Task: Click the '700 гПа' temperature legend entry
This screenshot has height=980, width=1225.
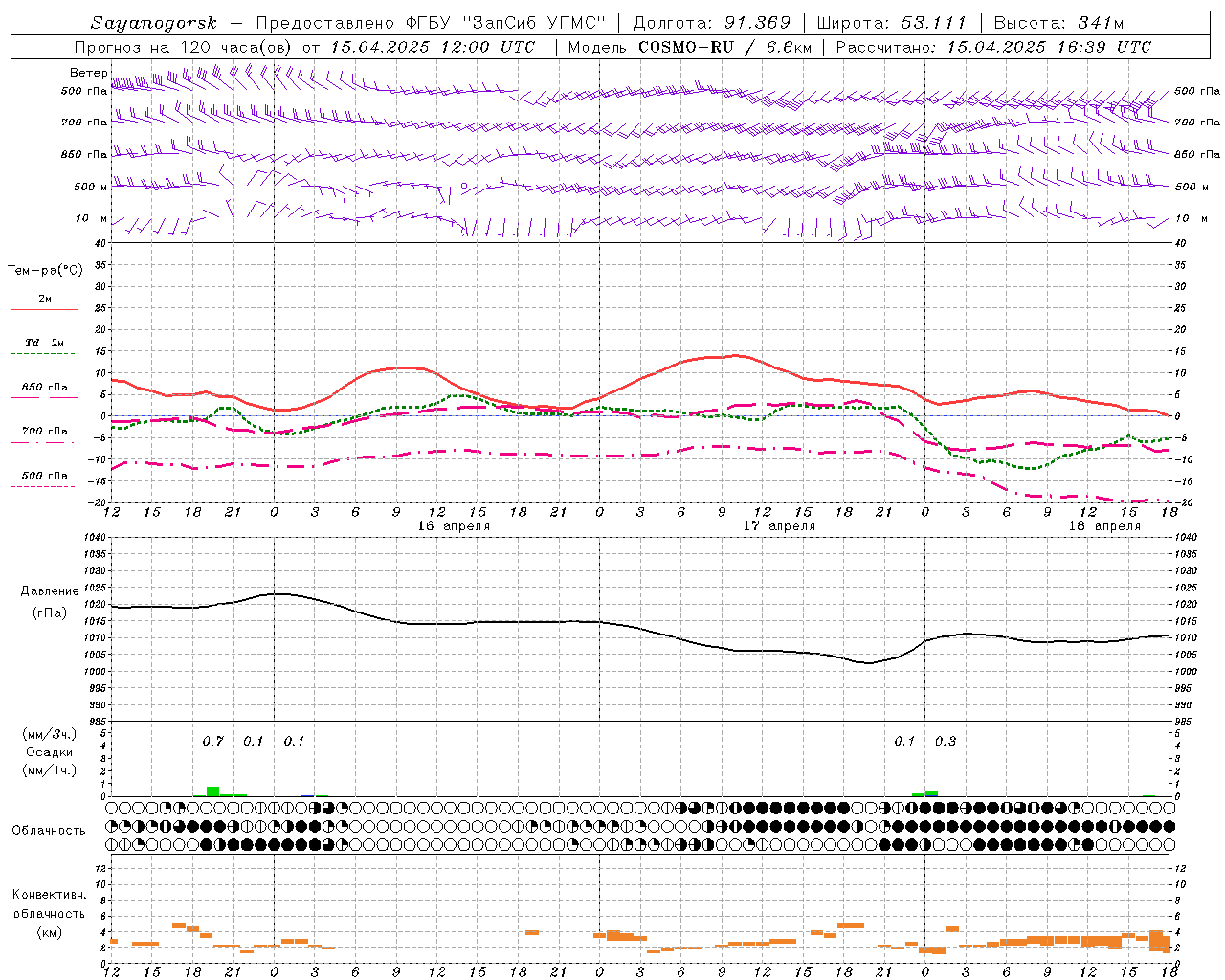Action: tap(45, 432)
